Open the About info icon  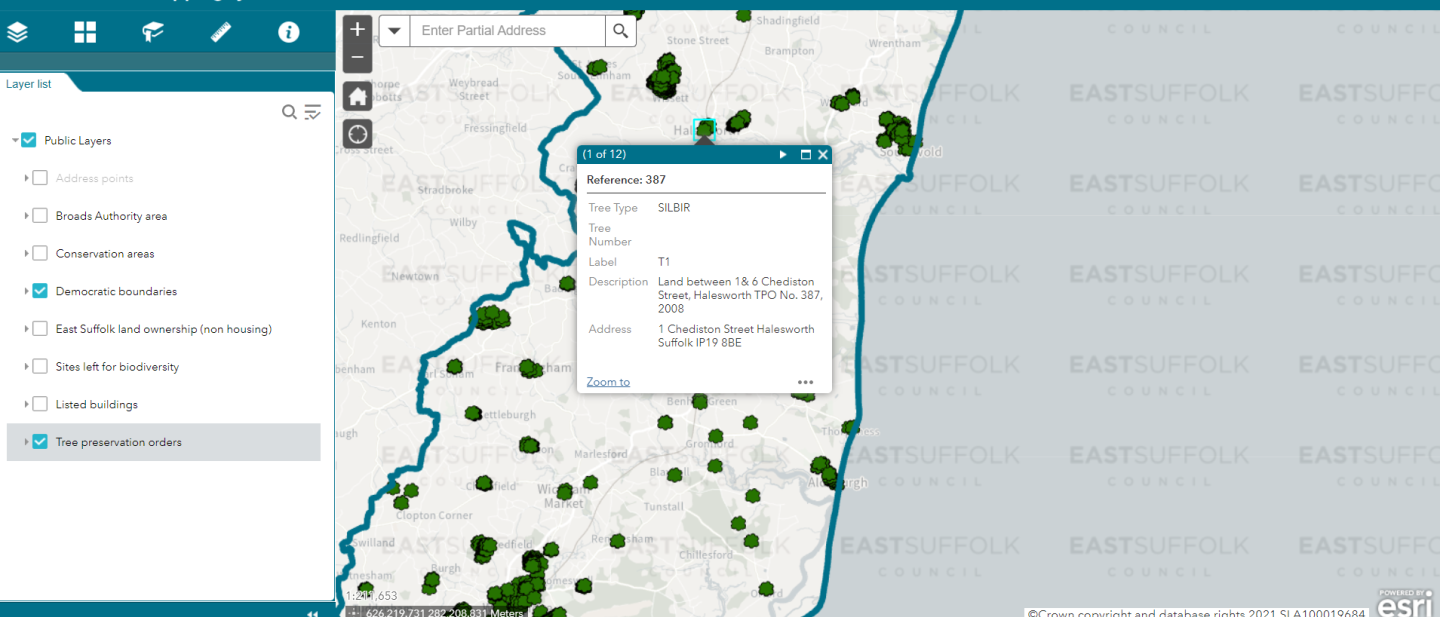point(288,31)
